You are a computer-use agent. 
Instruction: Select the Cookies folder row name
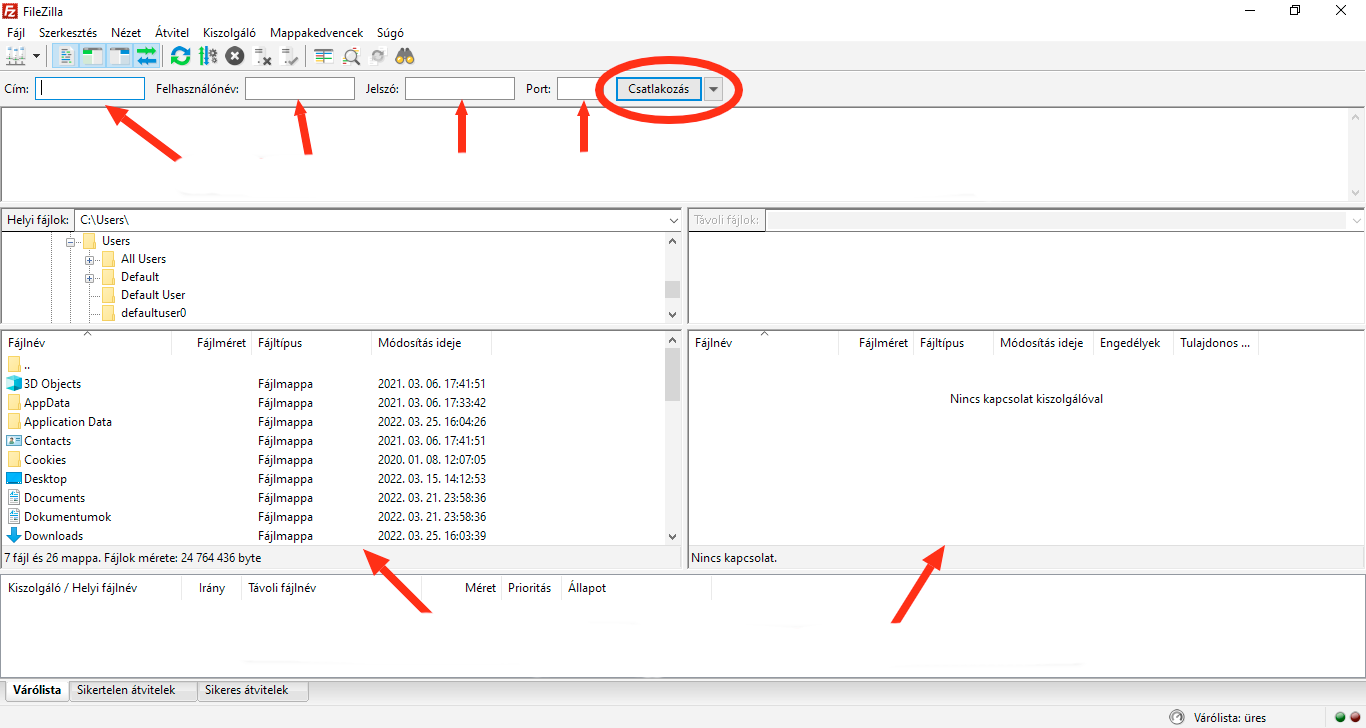click(45, 460)
